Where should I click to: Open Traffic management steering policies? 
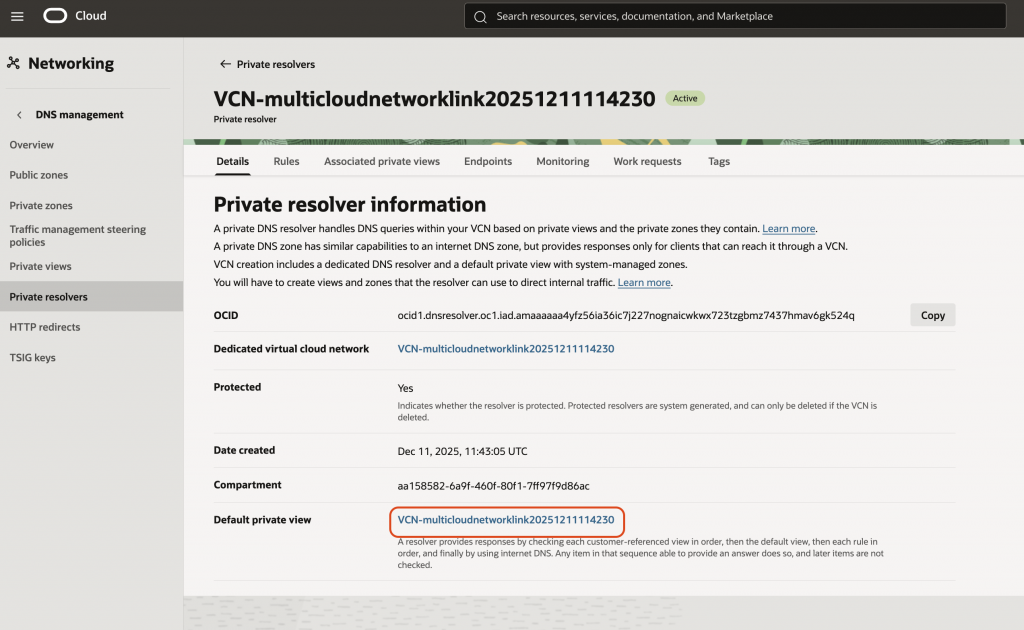[x=77, y=236]
